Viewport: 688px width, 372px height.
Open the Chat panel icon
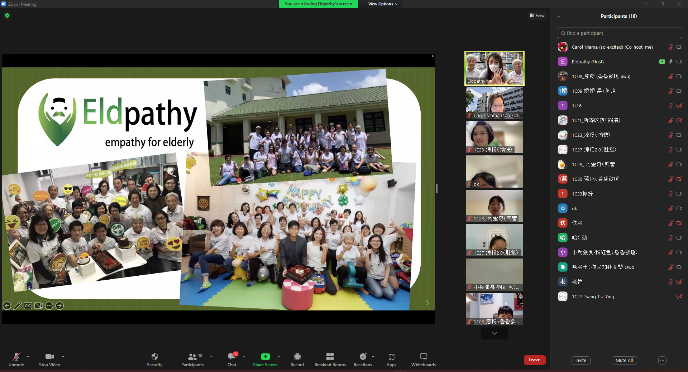click(x=232, y=357)
